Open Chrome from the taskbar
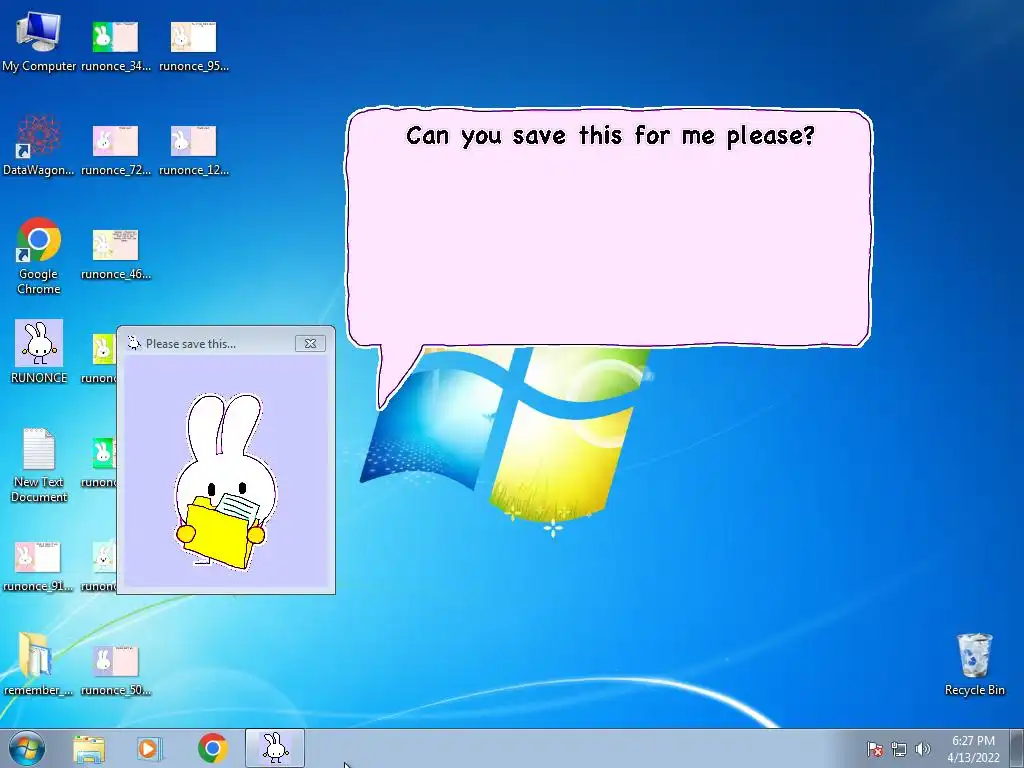 tap(212, 748)
